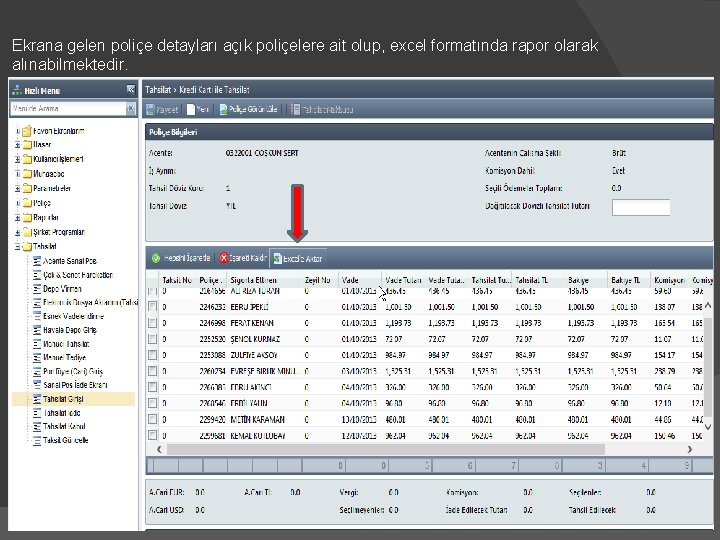Click the green Hepsini İşaretle check icon
The width and height of the screenshot is (720, 540).
coord(156,258)
